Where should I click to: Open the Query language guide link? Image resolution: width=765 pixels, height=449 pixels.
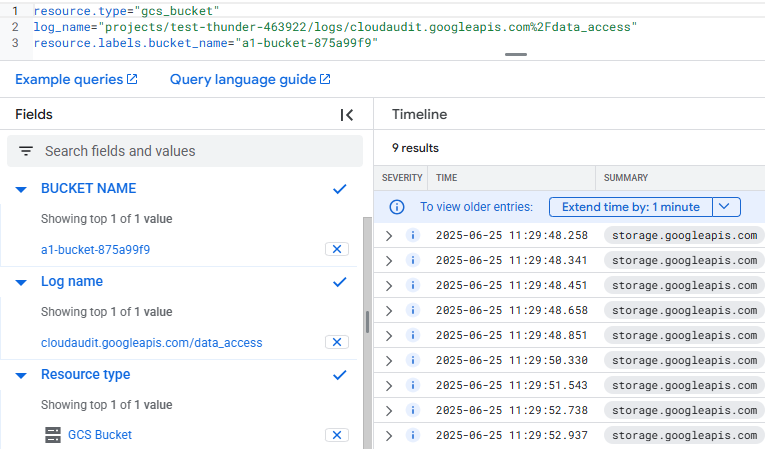click(x=250, y=80)
